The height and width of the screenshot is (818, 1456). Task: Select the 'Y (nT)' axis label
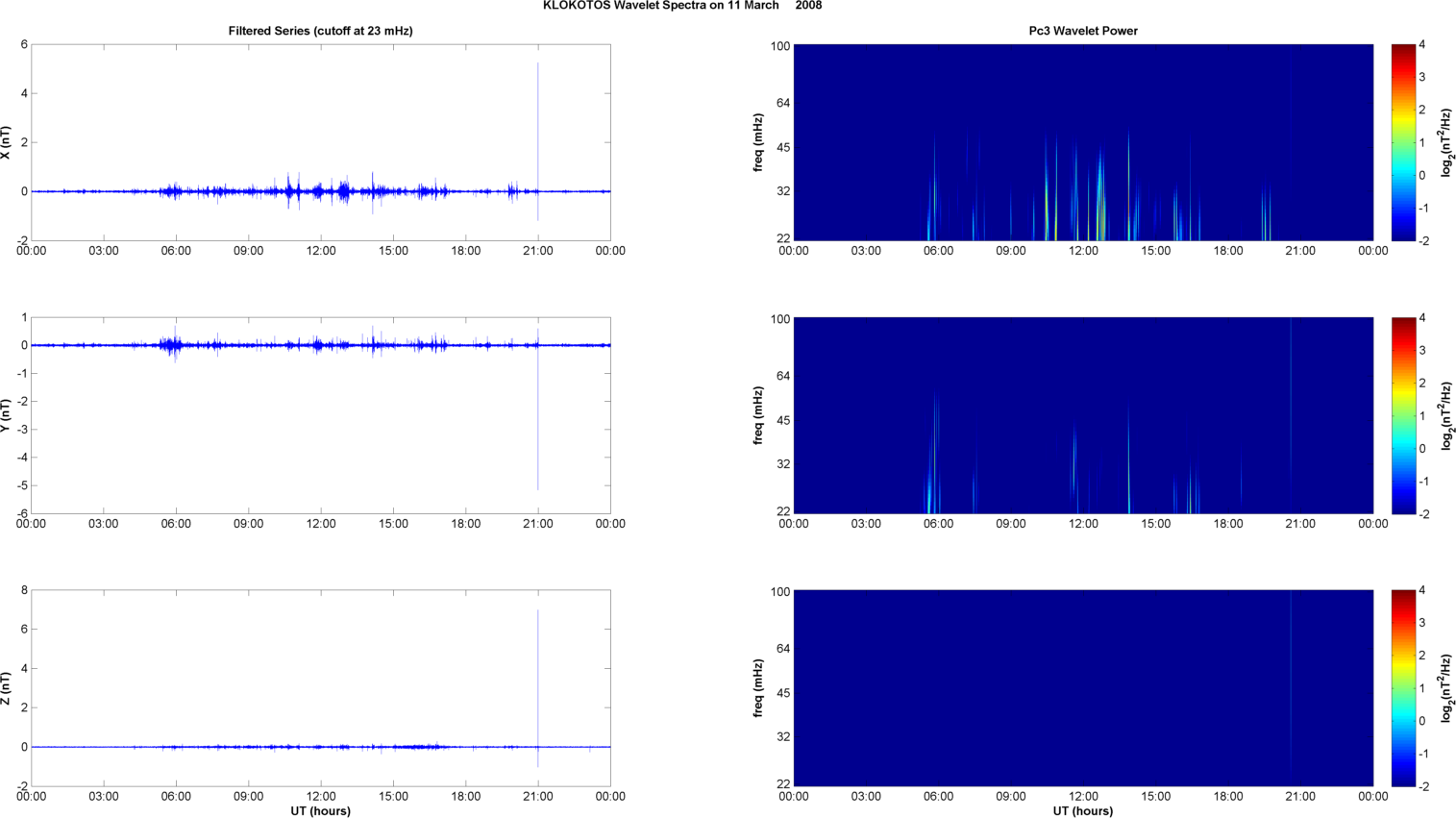[x=7, y=415]
